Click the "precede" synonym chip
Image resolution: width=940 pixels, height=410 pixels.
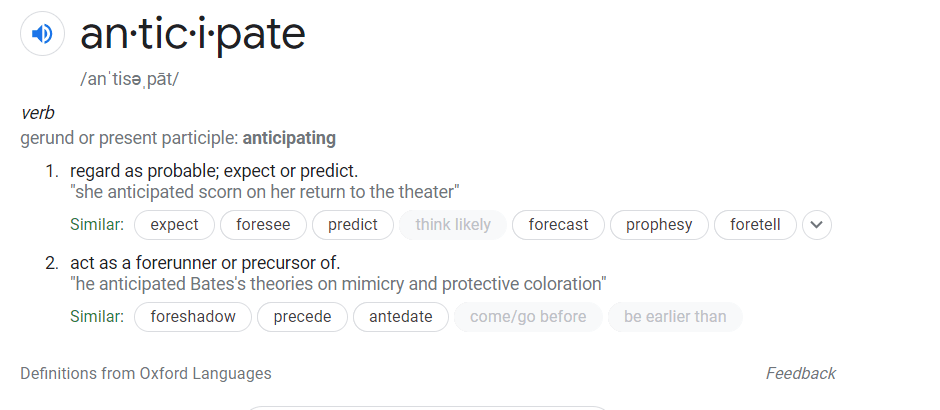[302, 317]
